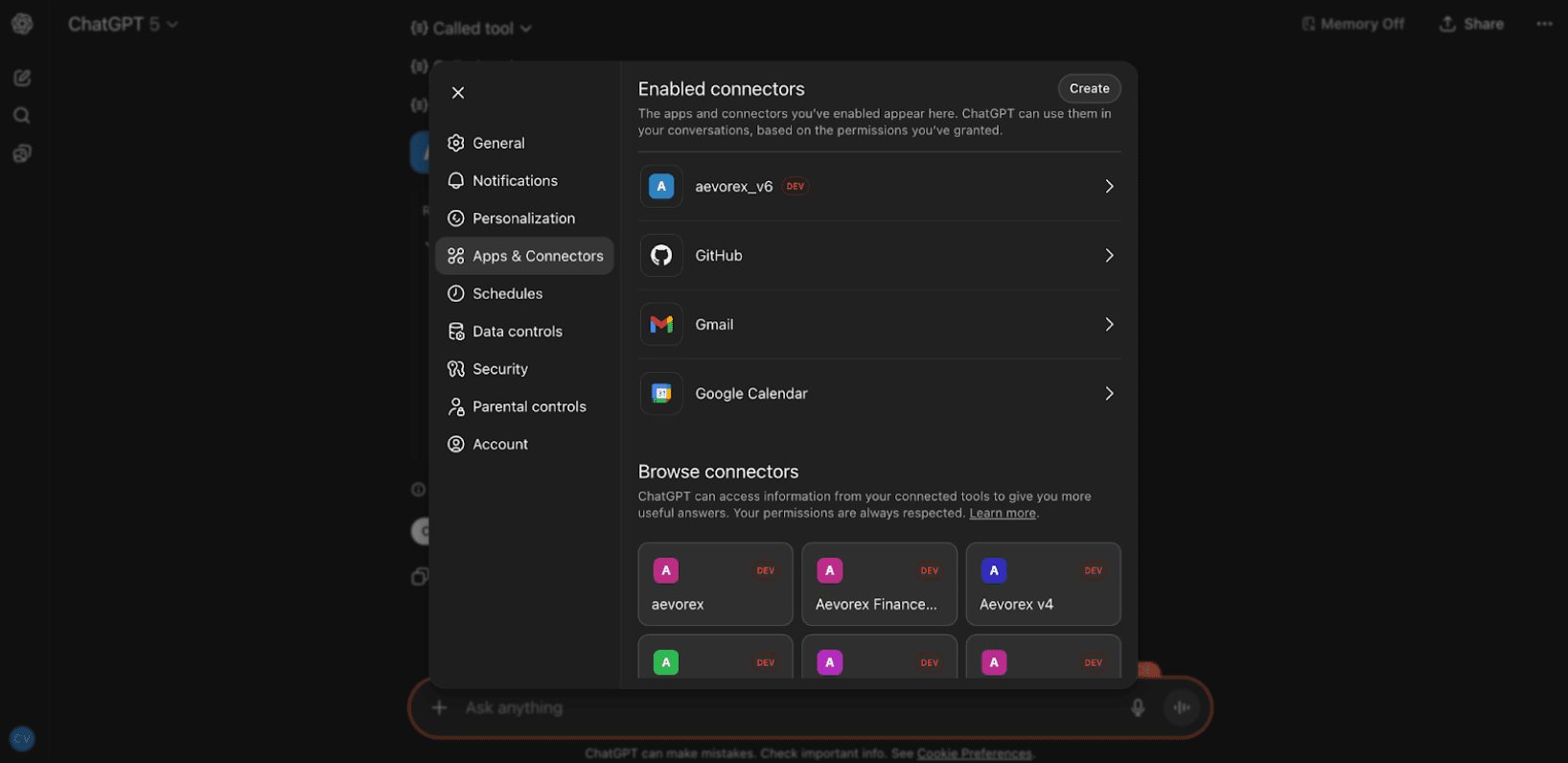Click the Create connector button
The image size is (1568, 763).
pyautogui.click(x=1090, y=88)
